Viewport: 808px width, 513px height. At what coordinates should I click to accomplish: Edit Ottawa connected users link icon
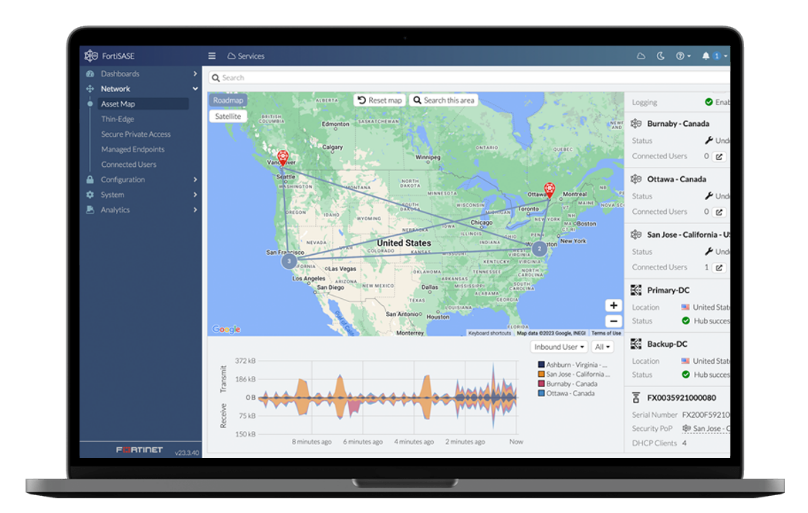click(719, 212)
